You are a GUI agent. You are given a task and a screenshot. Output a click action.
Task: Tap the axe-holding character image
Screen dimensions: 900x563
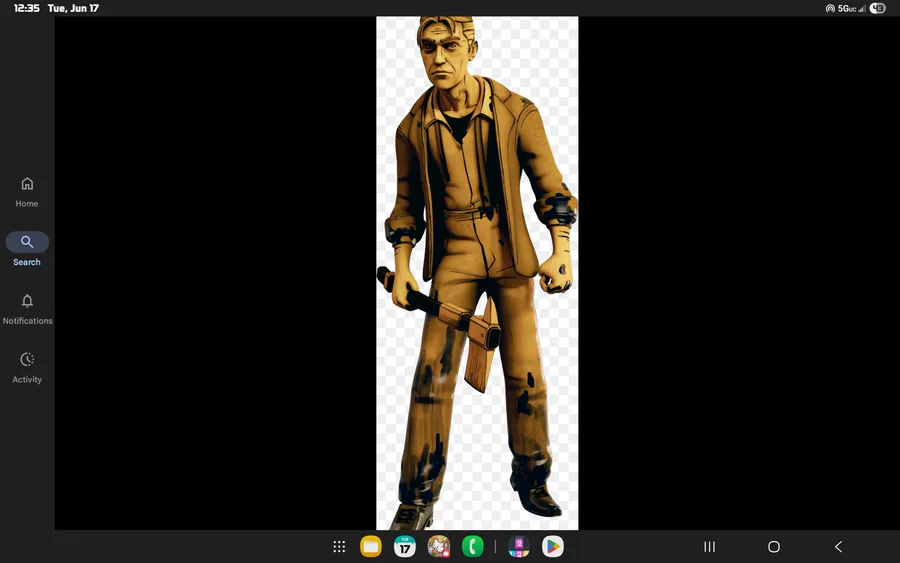(477, 273)
